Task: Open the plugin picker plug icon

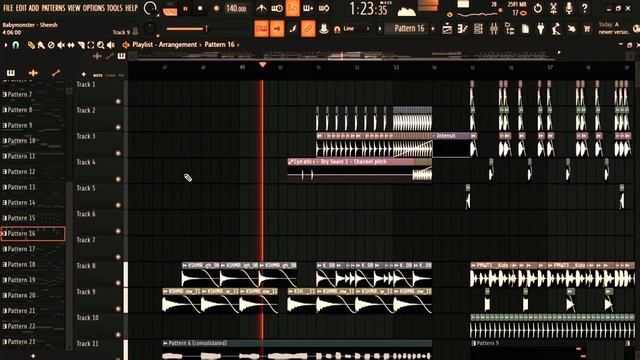Action: 541,29
